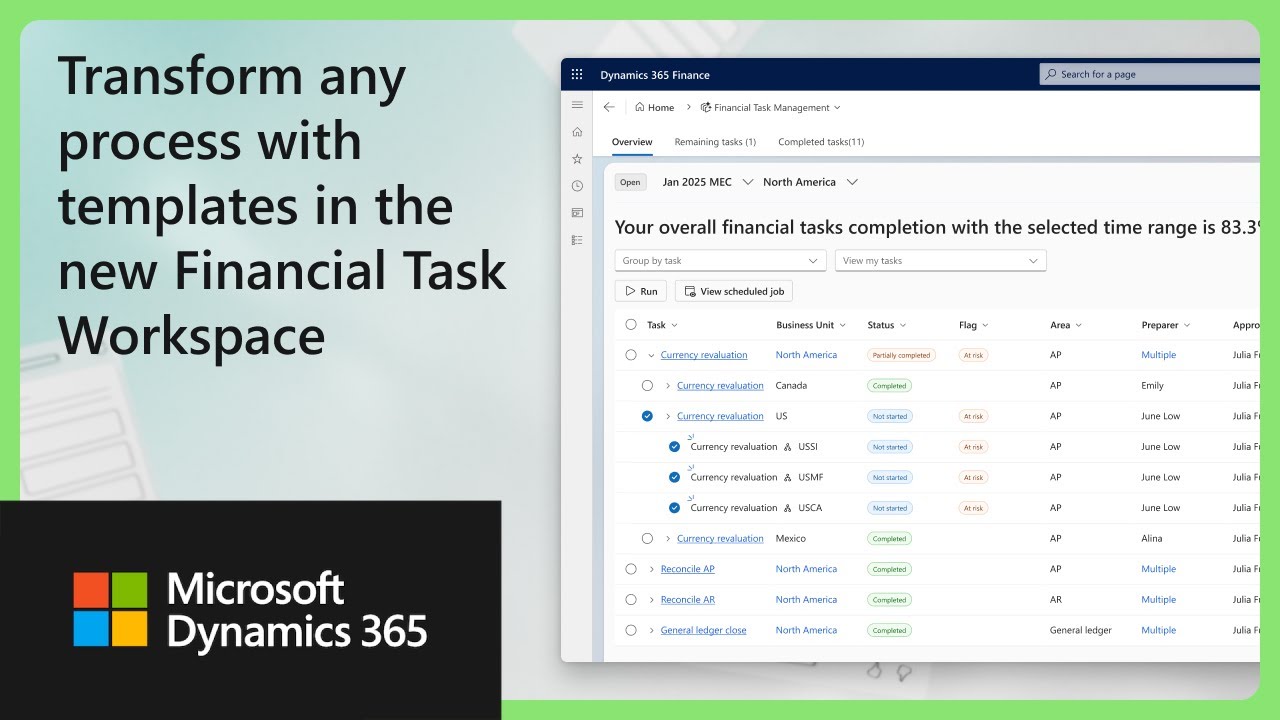
Task: Open Home from the left sidebar
Action: tap(577, 131)
